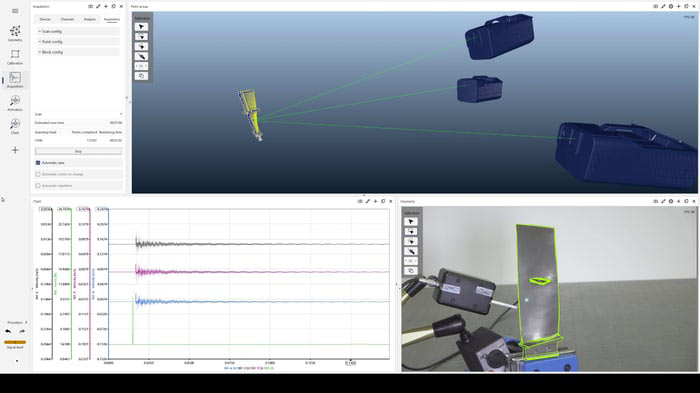Click the plus icon in the Point group header
Viewport: 700px width, 393px height.
click(679, 7)
